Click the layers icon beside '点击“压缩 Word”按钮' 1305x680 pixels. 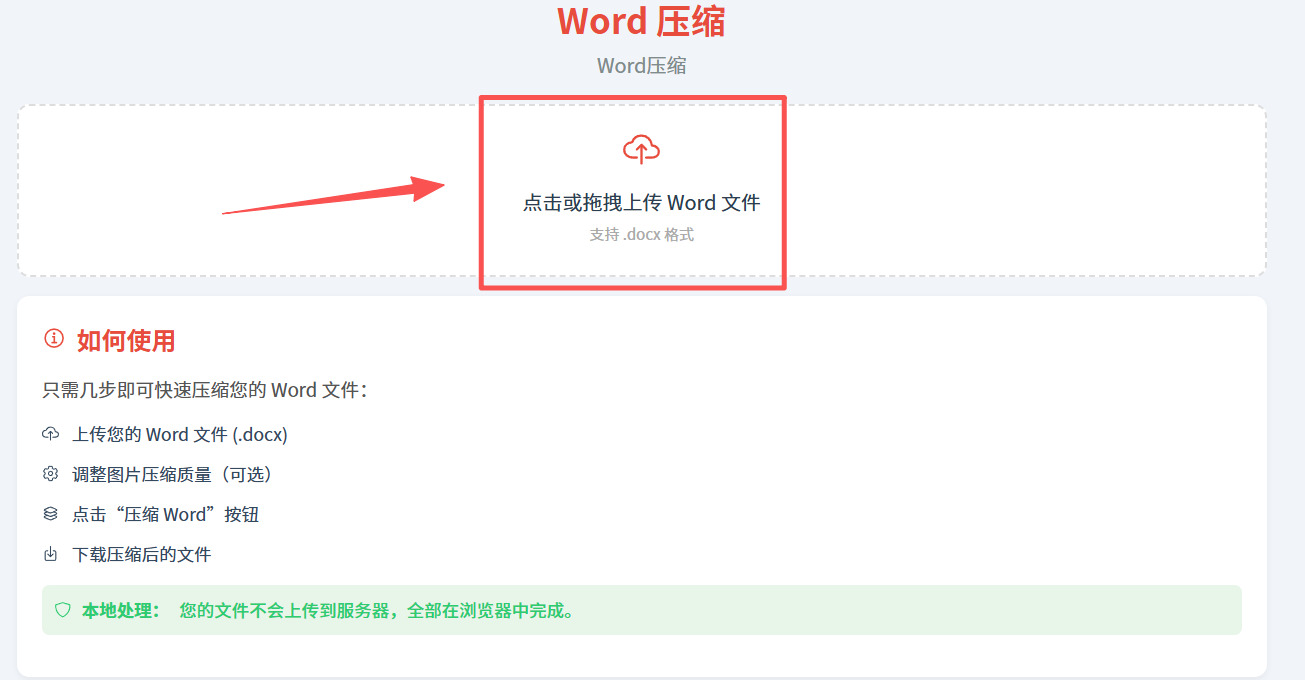(x=51, y=514)
